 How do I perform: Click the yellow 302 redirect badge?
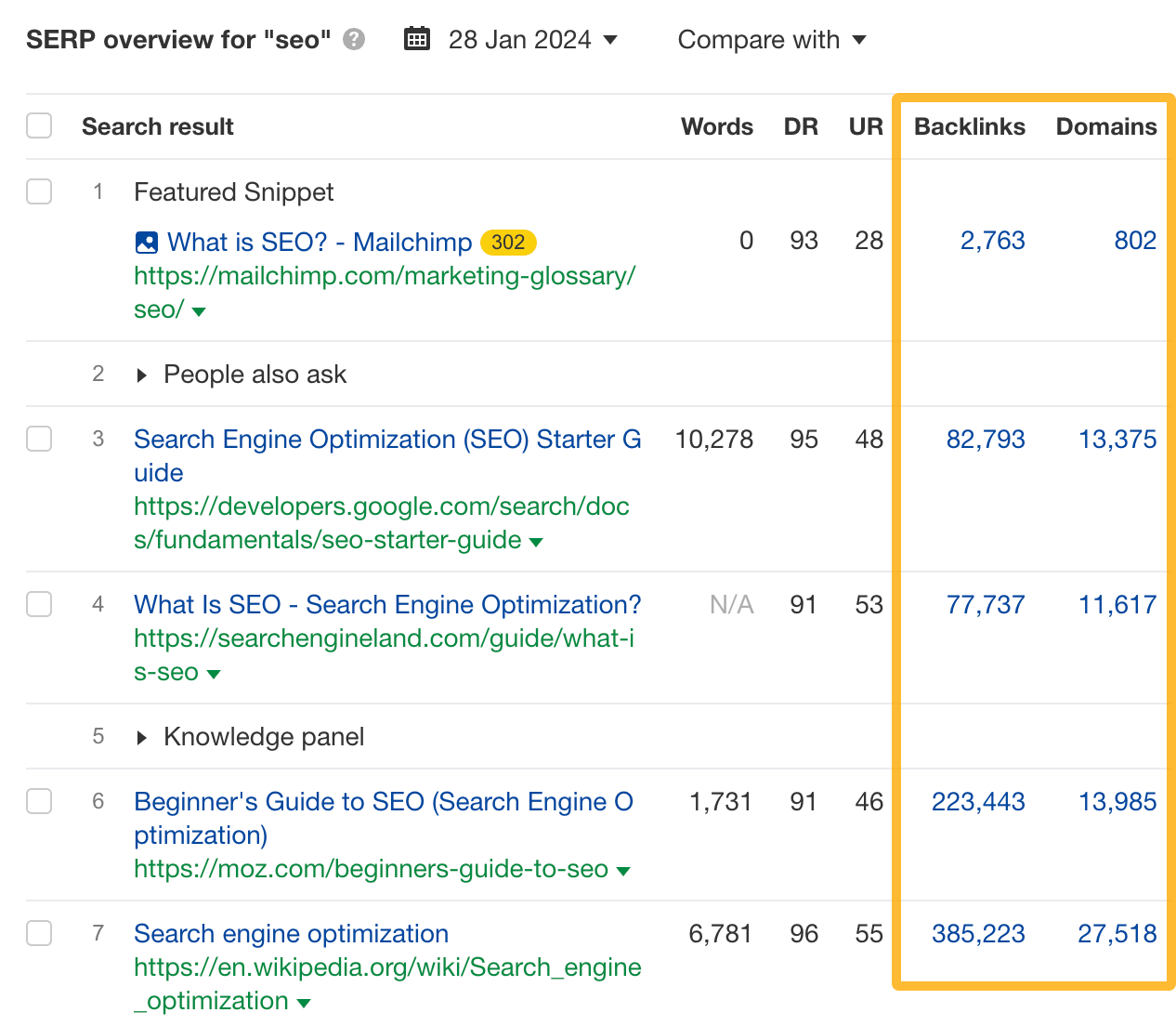(x=510, y=242)
